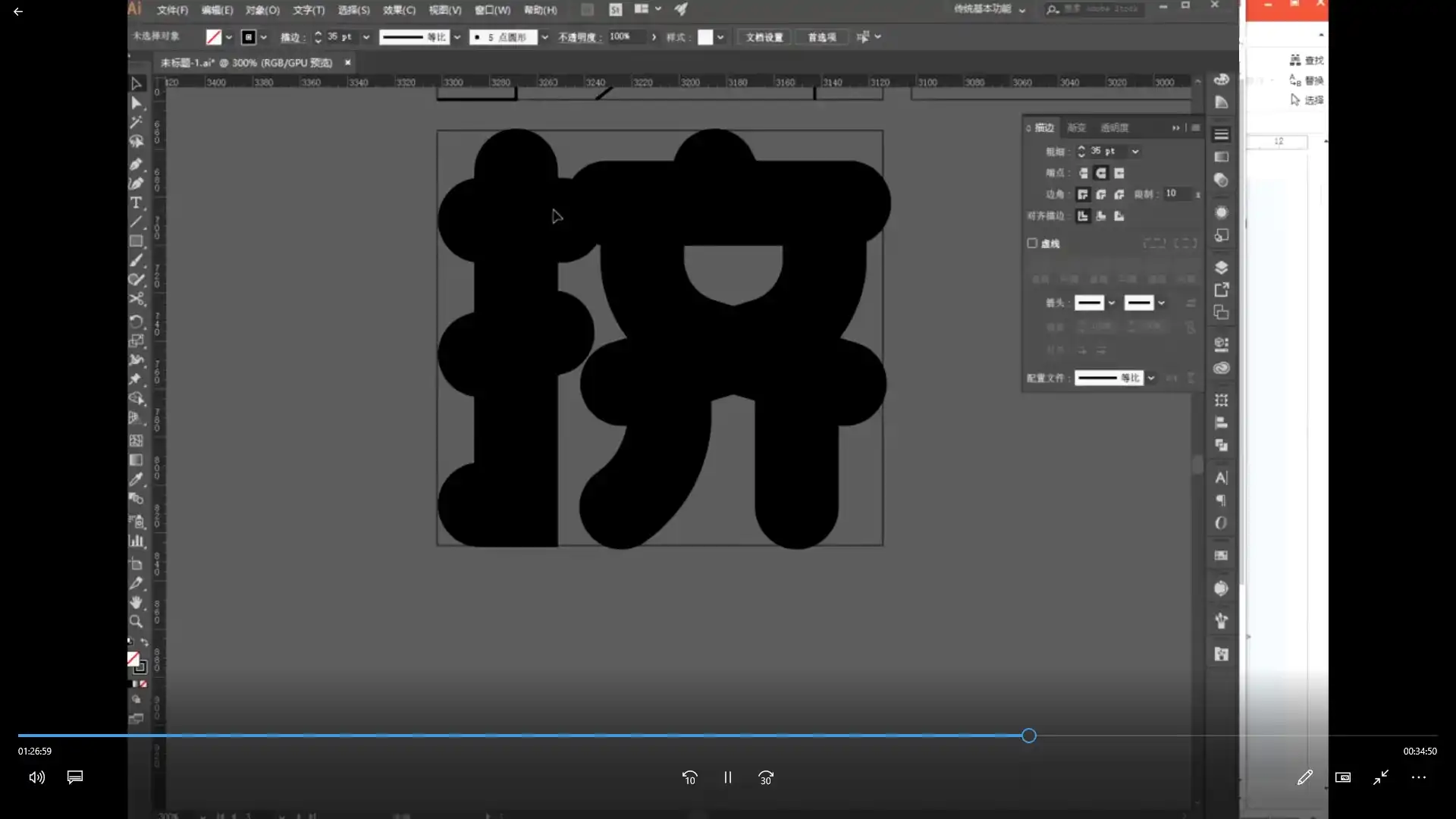Viewport: 1456px width, 819px height.
Task: Select the Eyedropper tool
Action: (136, 479)
